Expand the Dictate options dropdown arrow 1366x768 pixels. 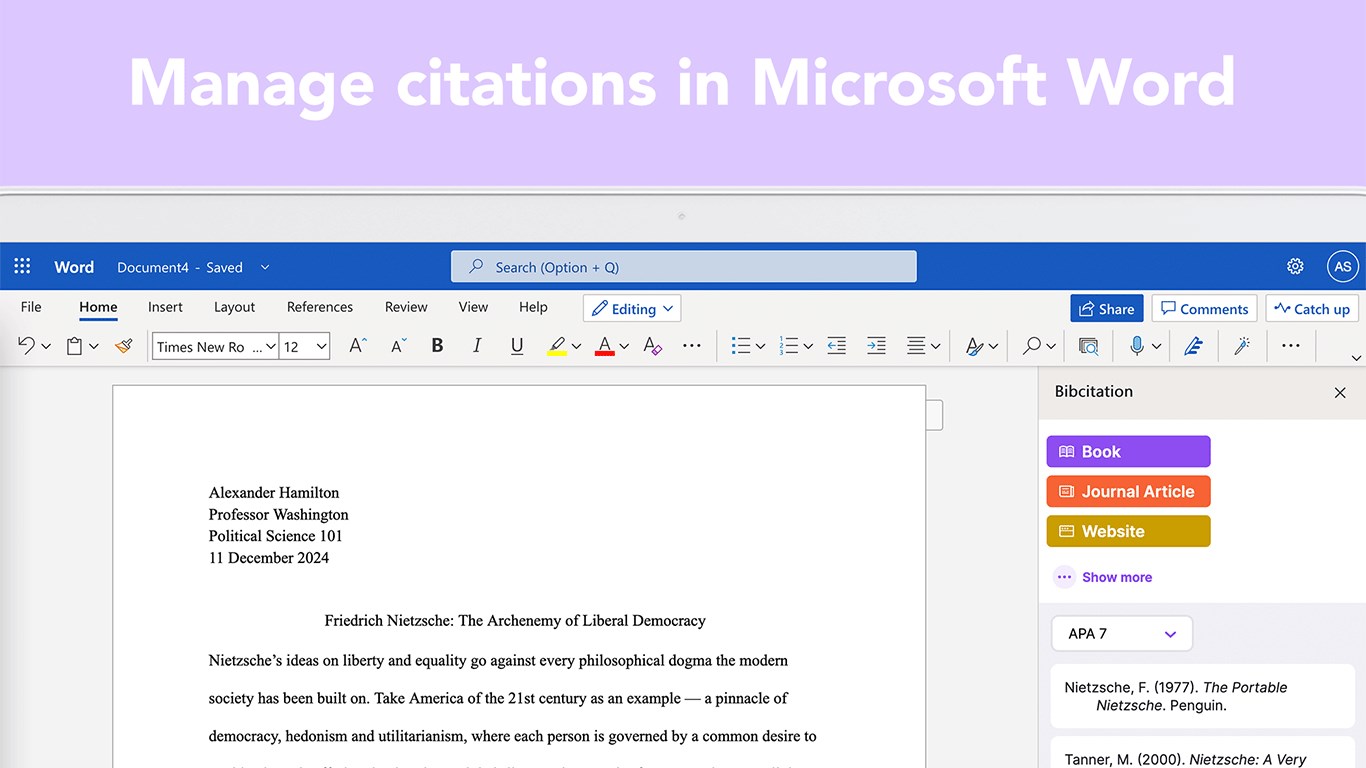point(1156,347)
